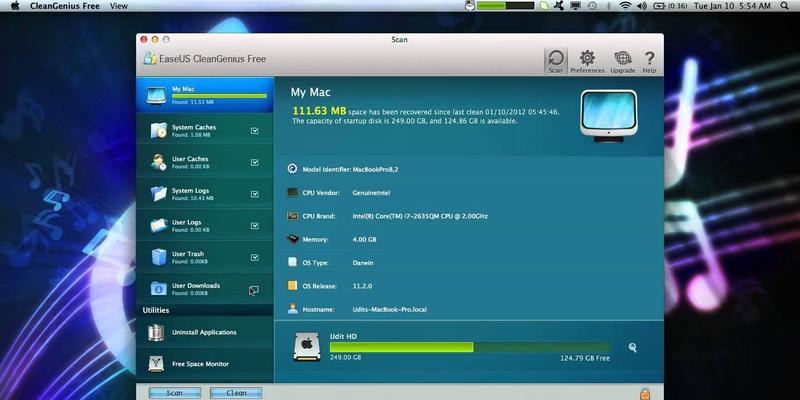Click the Udit HD usage bar
The image size is (800, 400).
coord(469,347)
